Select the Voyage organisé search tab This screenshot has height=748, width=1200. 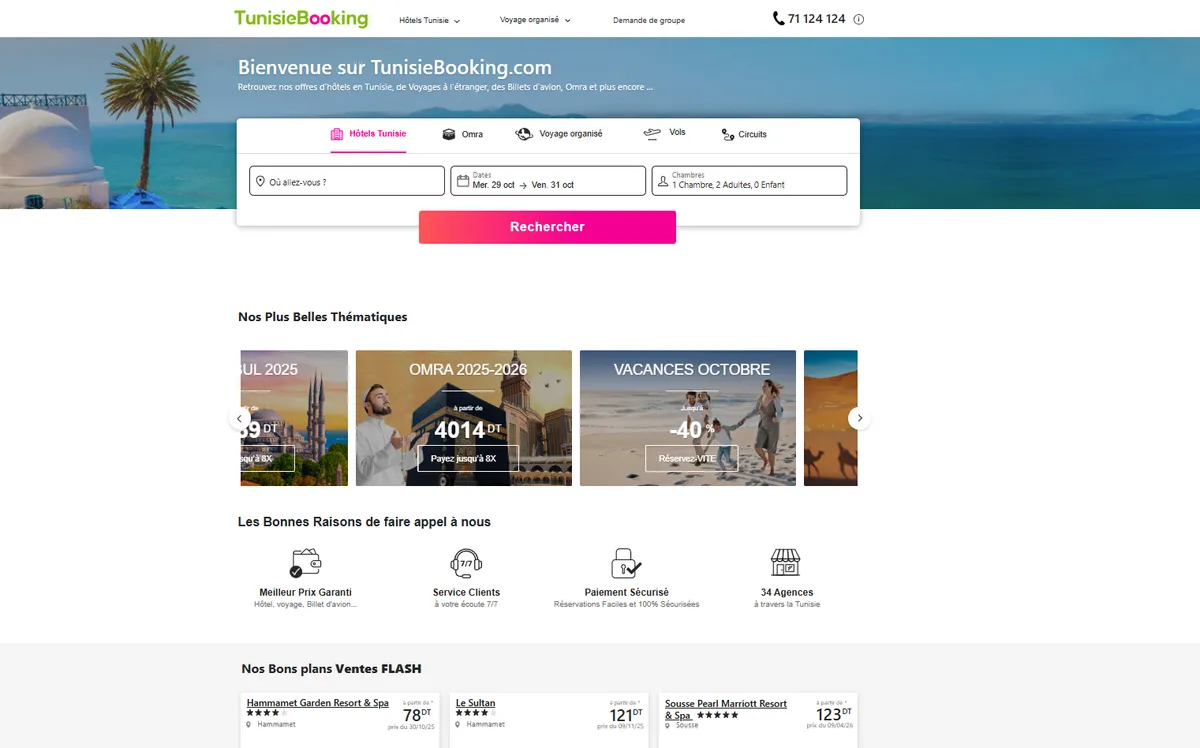tap(559, 134)
